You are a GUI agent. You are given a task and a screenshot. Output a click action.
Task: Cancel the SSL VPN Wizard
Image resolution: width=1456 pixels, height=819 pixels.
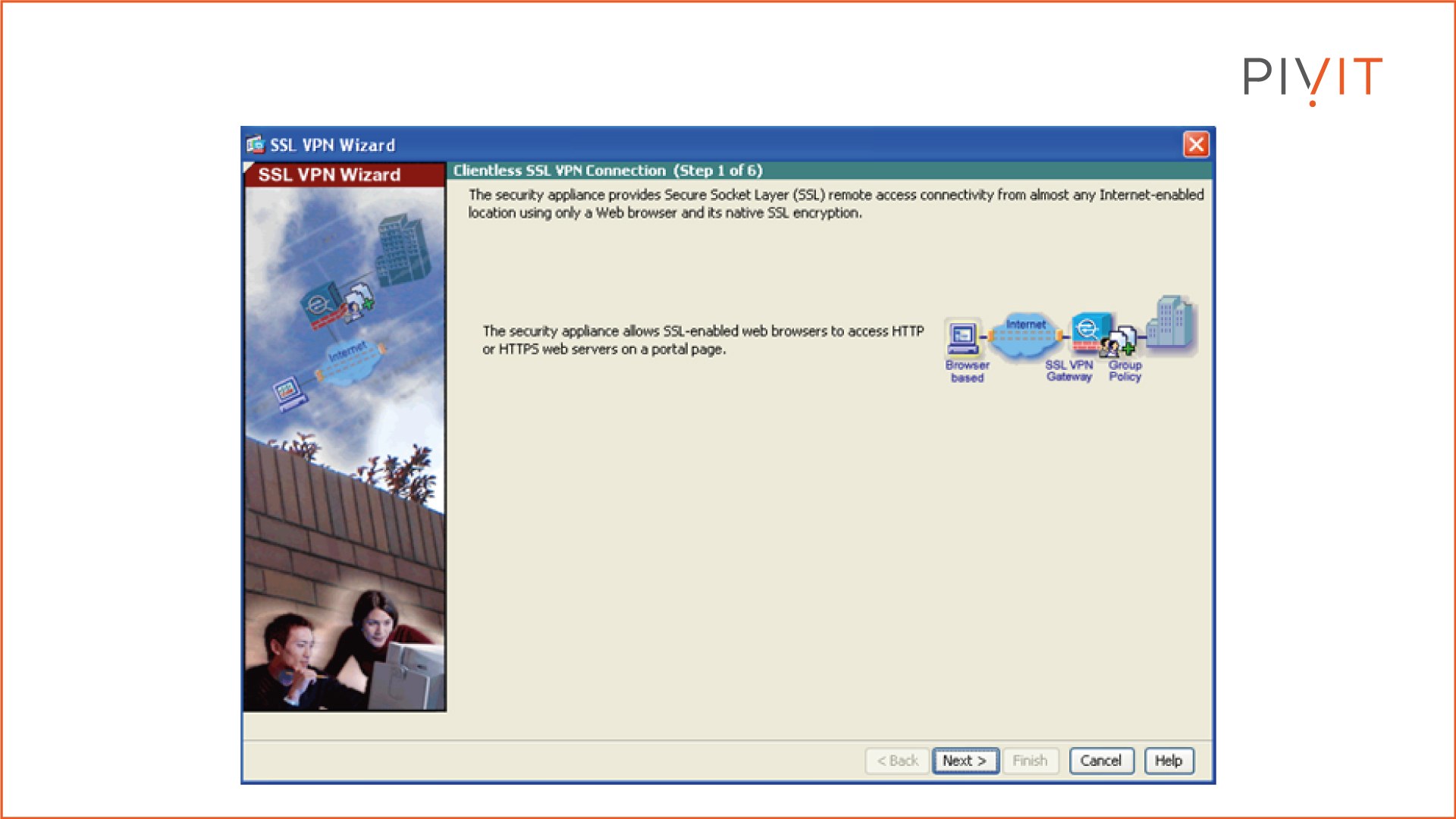(1101, 761)
